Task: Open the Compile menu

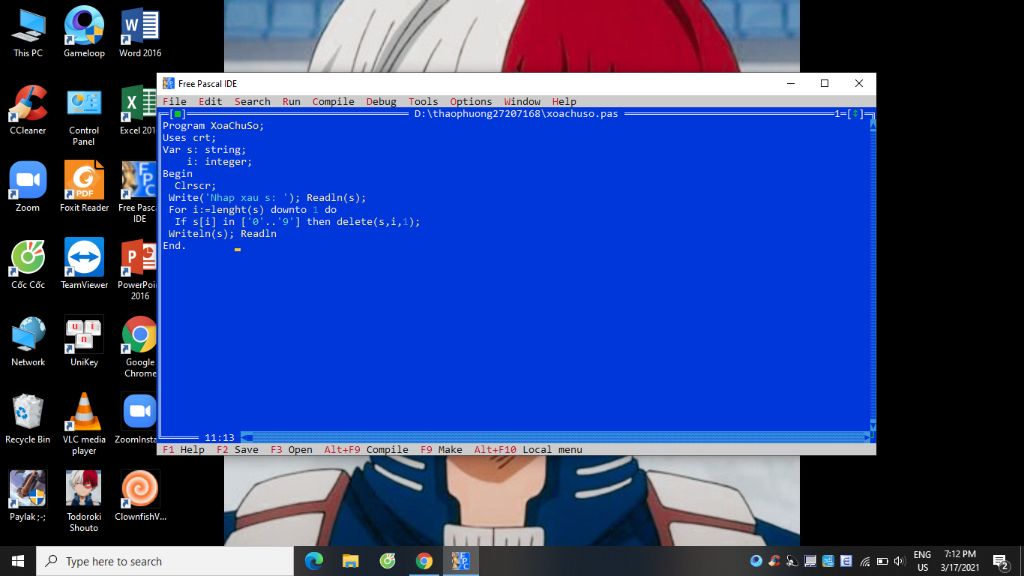Action: pyautogui.click(x=333, y=101)
